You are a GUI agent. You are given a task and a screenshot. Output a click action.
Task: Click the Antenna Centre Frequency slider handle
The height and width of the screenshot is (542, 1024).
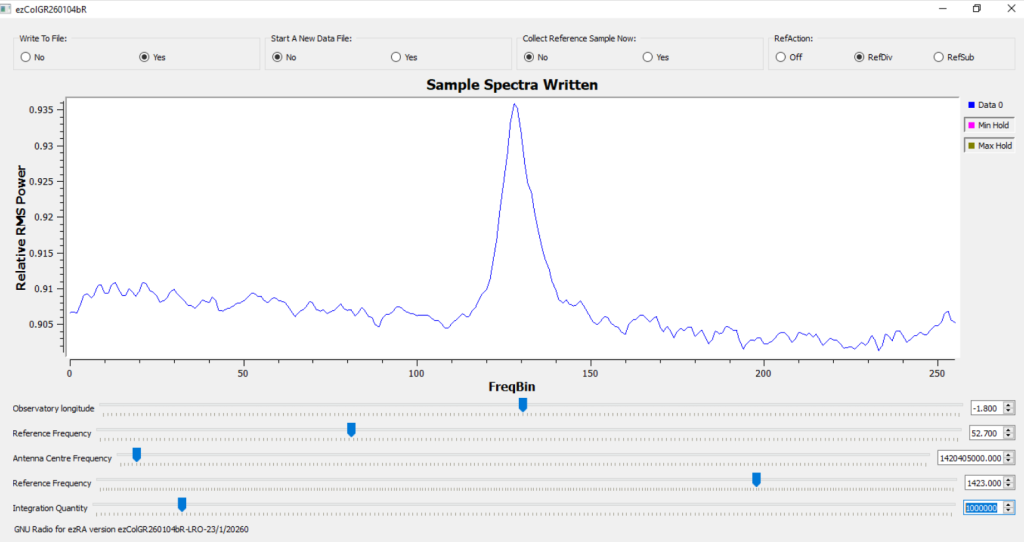point(137,455)
